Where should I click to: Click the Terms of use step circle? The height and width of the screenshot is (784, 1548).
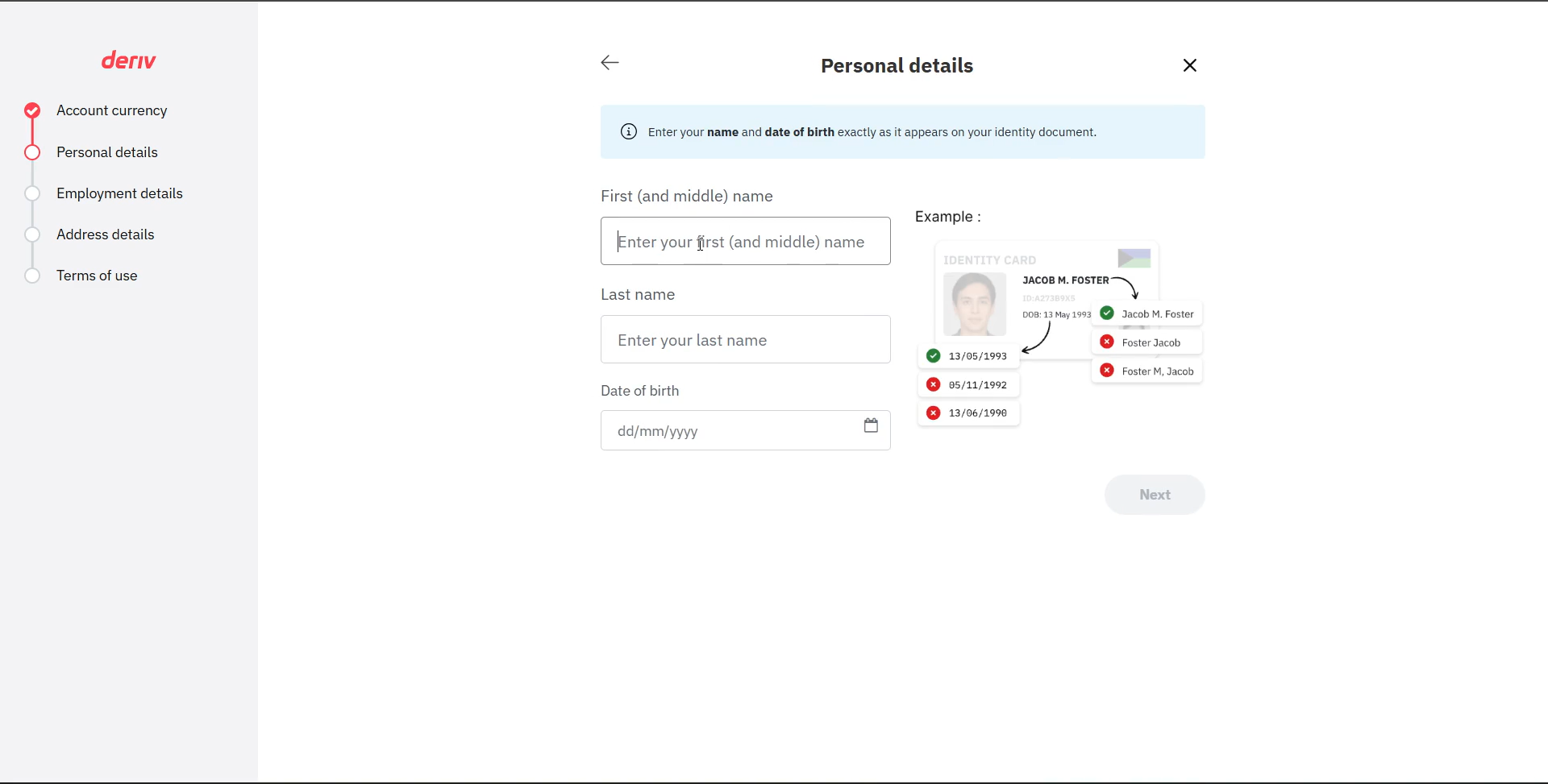coord(32,276)
